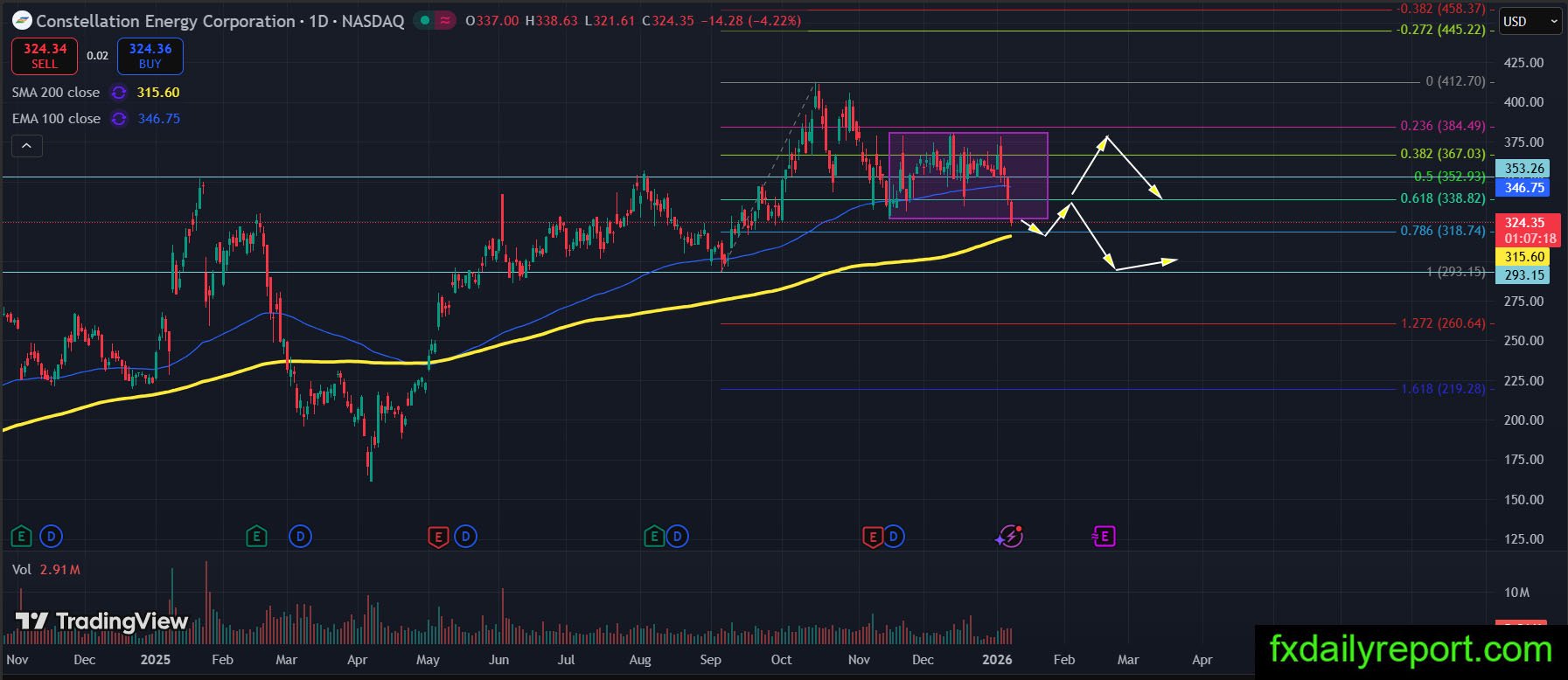Screen dimensions: 1568x680
Task: Open the dividend marker between May and June 2025
Action: coord(465,536)
